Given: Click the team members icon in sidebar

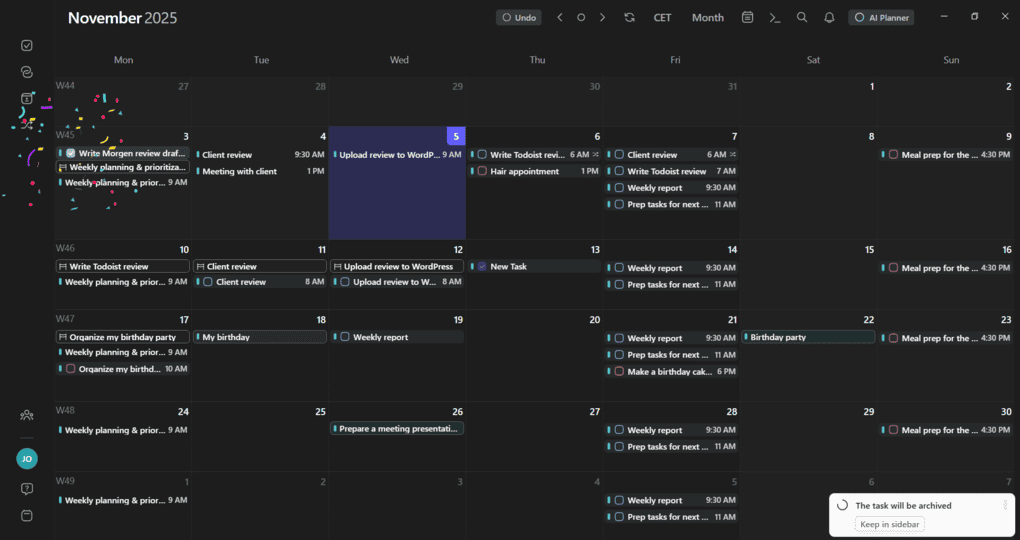Looking at the screenshot, I should [27, 415].
